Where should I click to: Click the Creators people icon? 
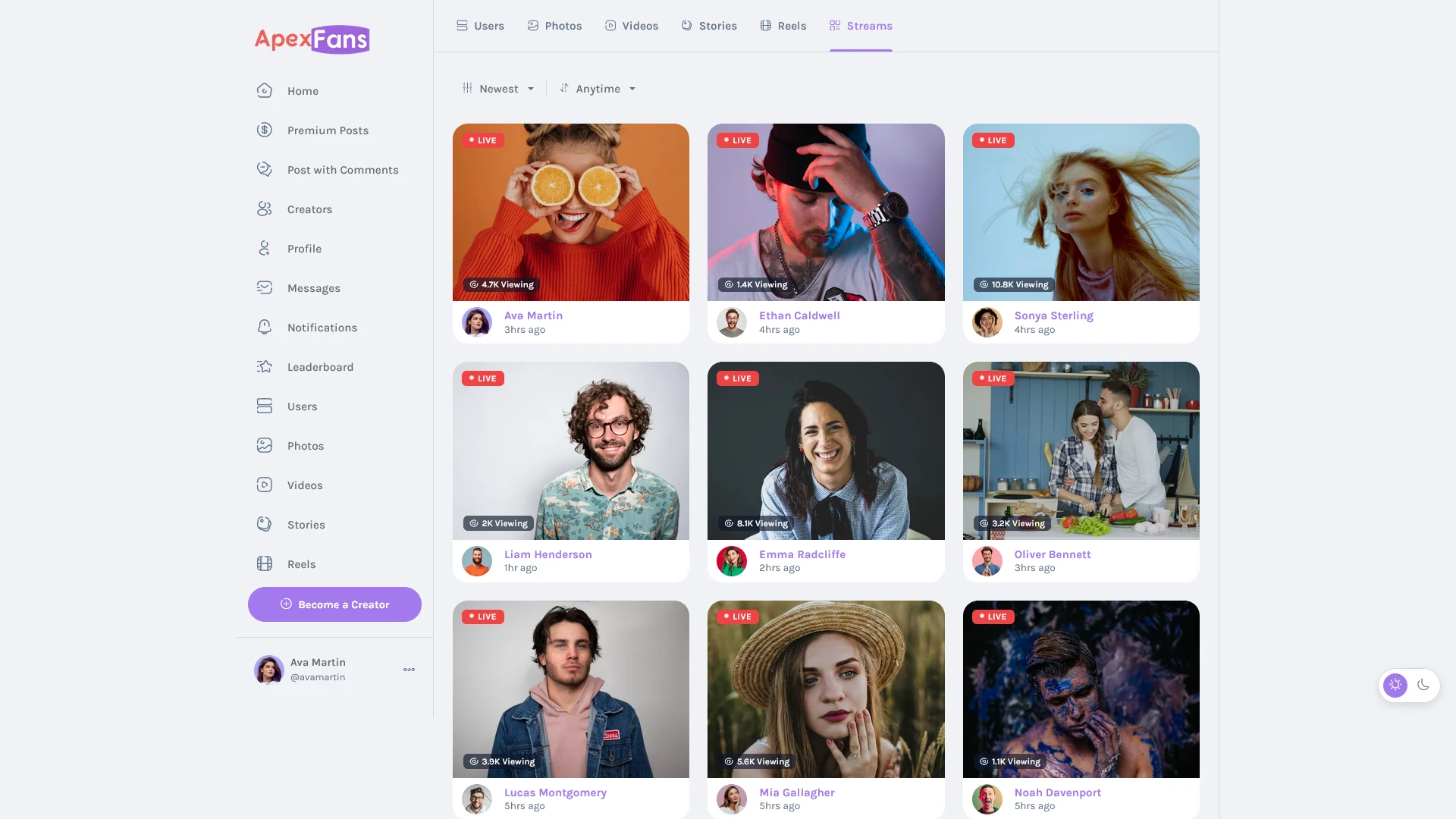(x=264, y=209)
